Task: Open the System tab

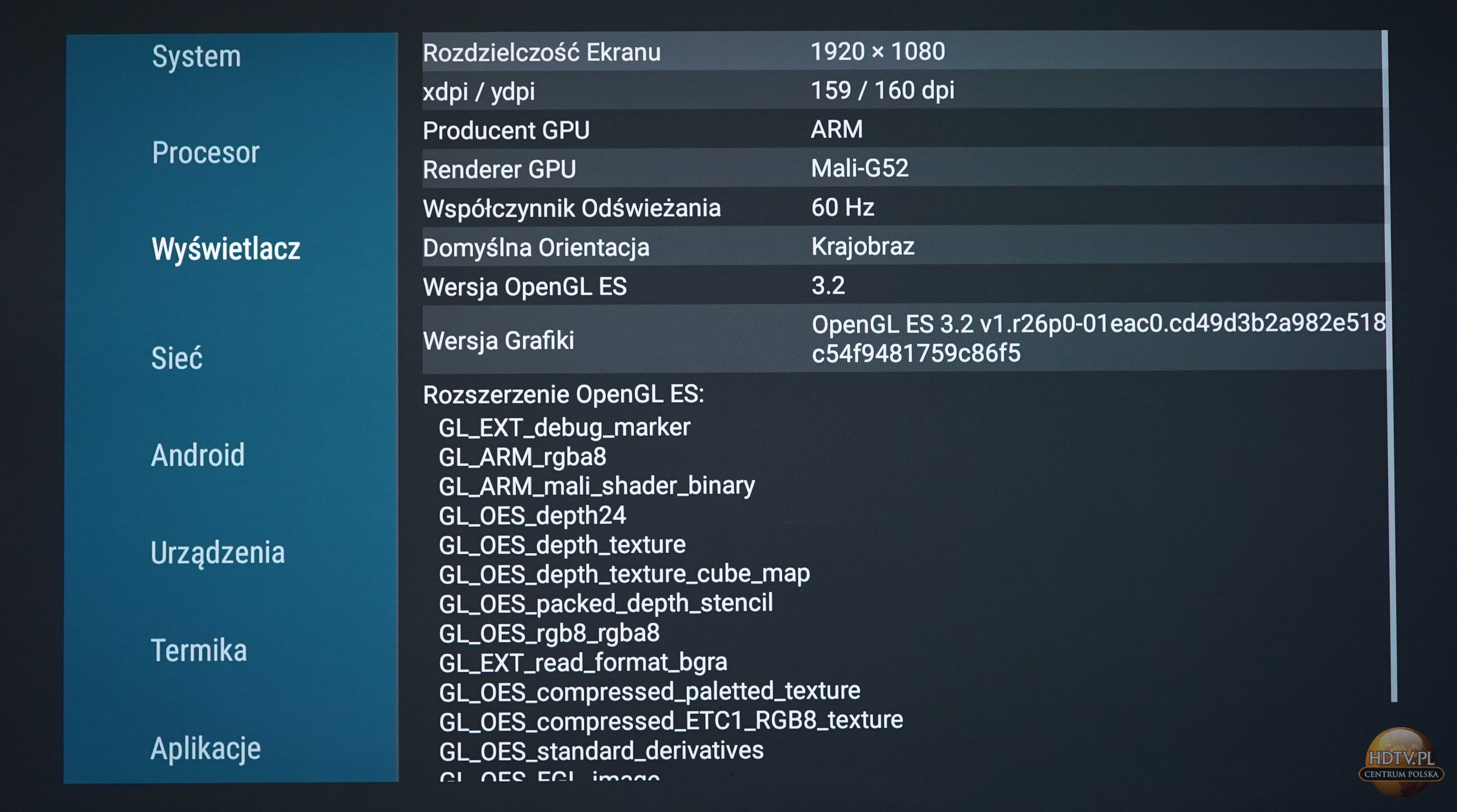Action: pyautogui.click(x=196, y=57)
